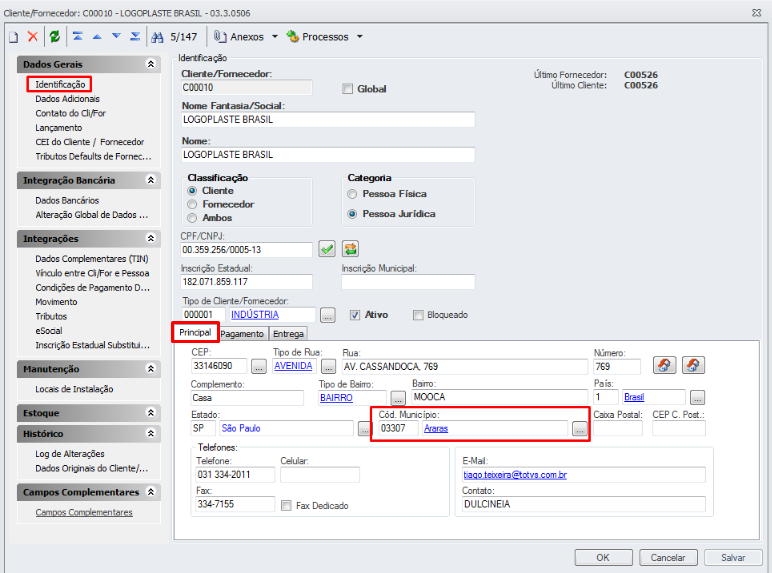Image resolution: width=772 pixels, height=573 pixels.
Task: Select the Ambos radio button
Action: [192, 218]
